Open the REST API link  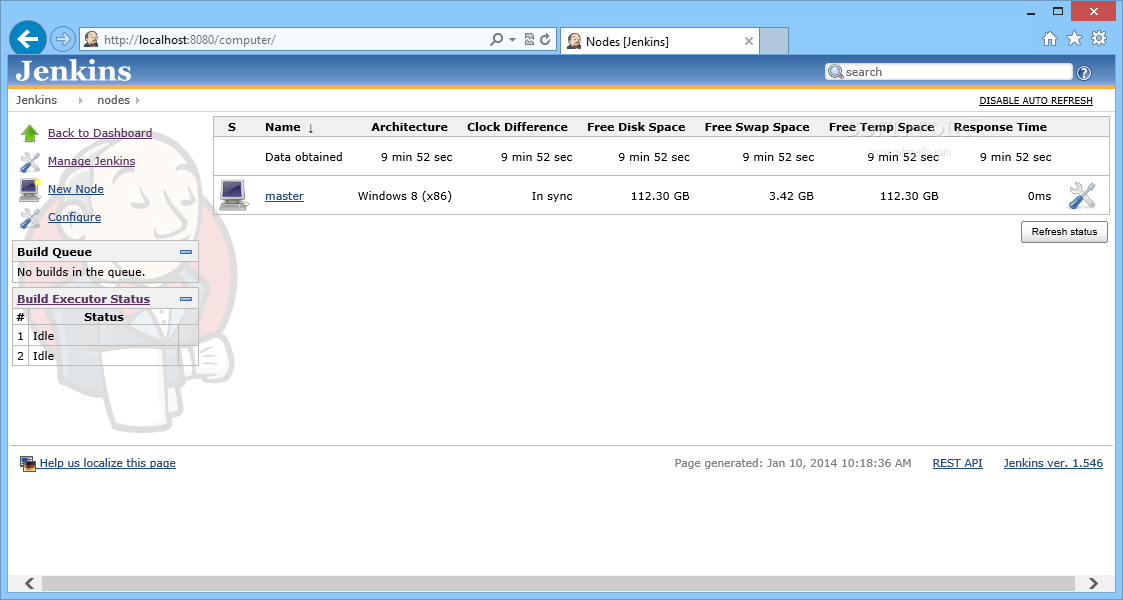click(958, 463)
